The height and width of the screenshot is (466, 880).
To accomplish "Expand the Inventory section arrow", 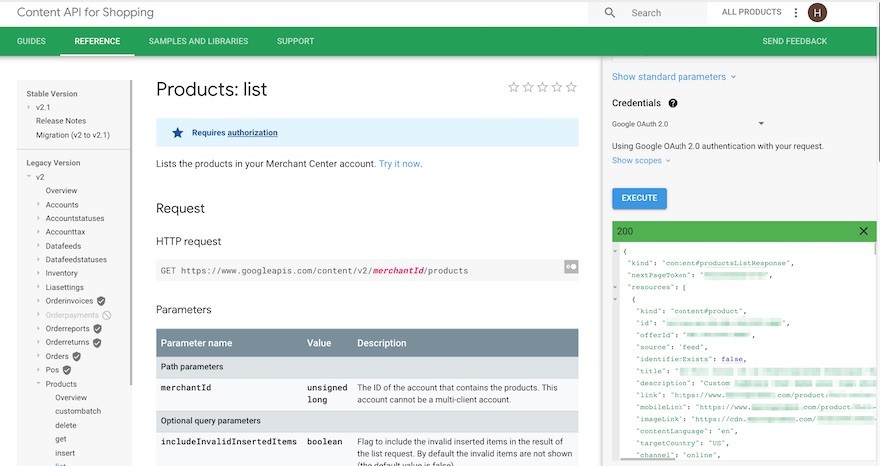I will [x=38, y=273].
